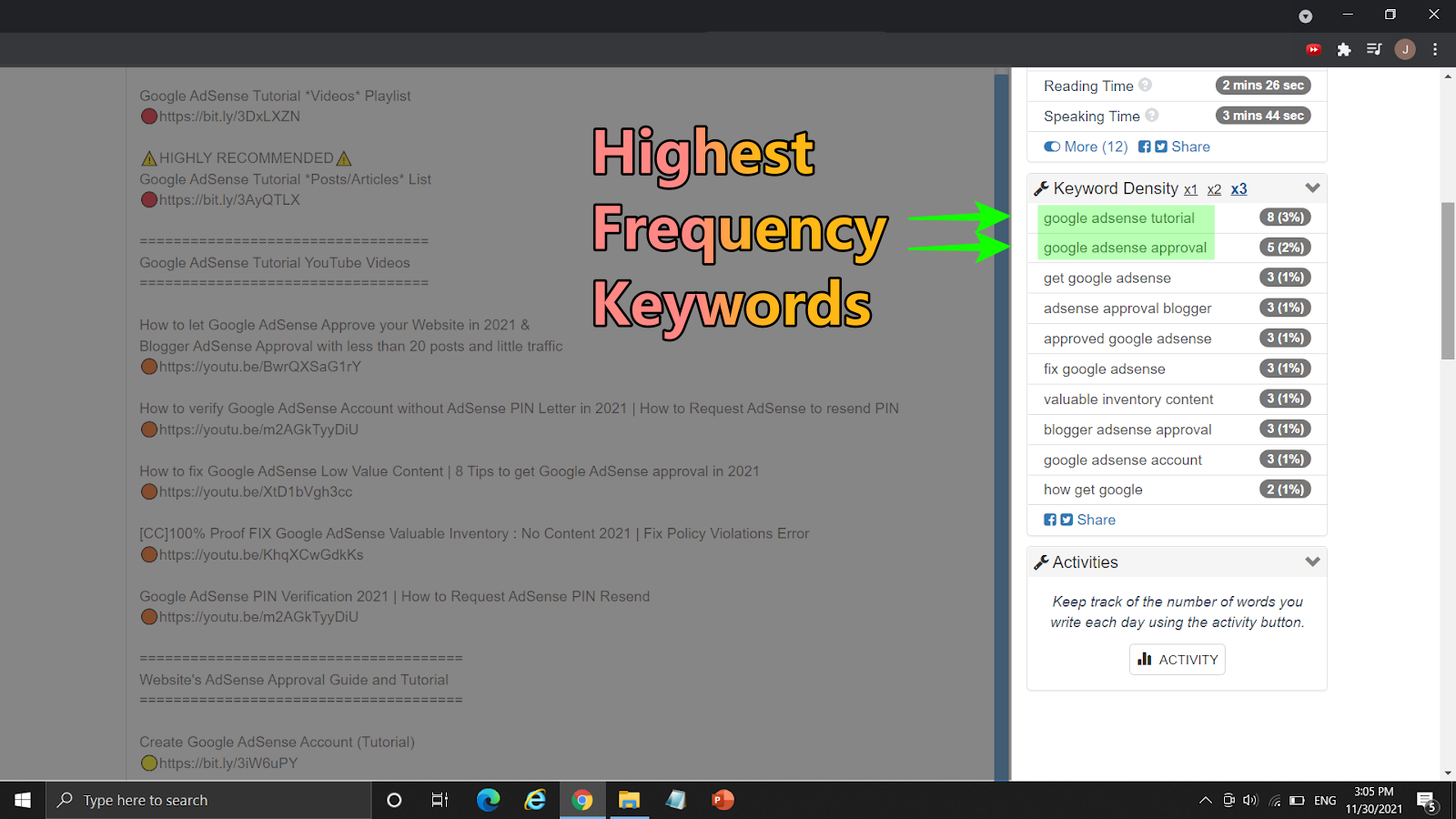Collapse the Activities panel chevron
This screenshot has height=819, width=1456.
tap(1312, 561)
